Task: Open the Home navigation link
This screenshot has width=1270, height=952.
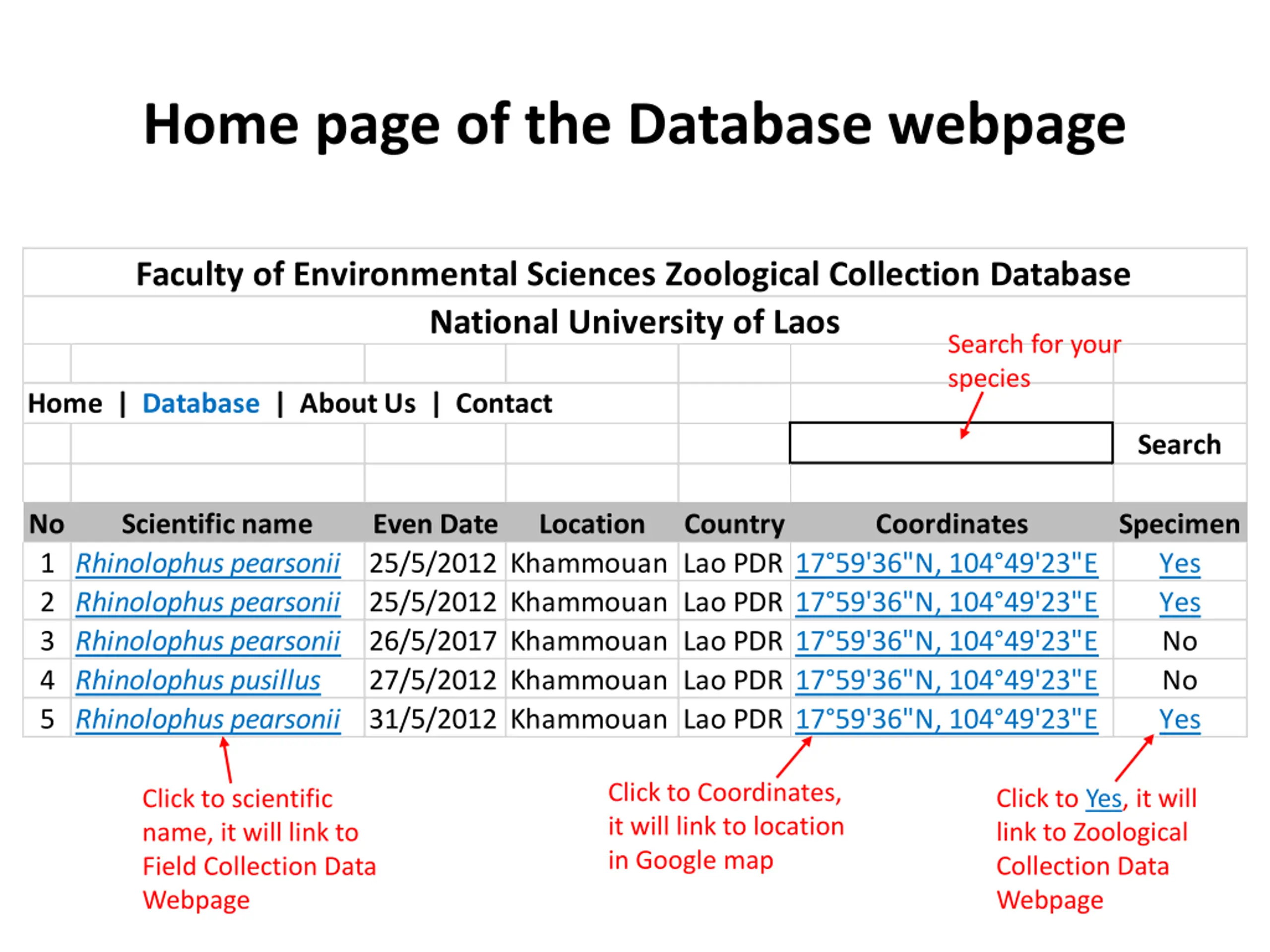Action: (x=65, y=404)
